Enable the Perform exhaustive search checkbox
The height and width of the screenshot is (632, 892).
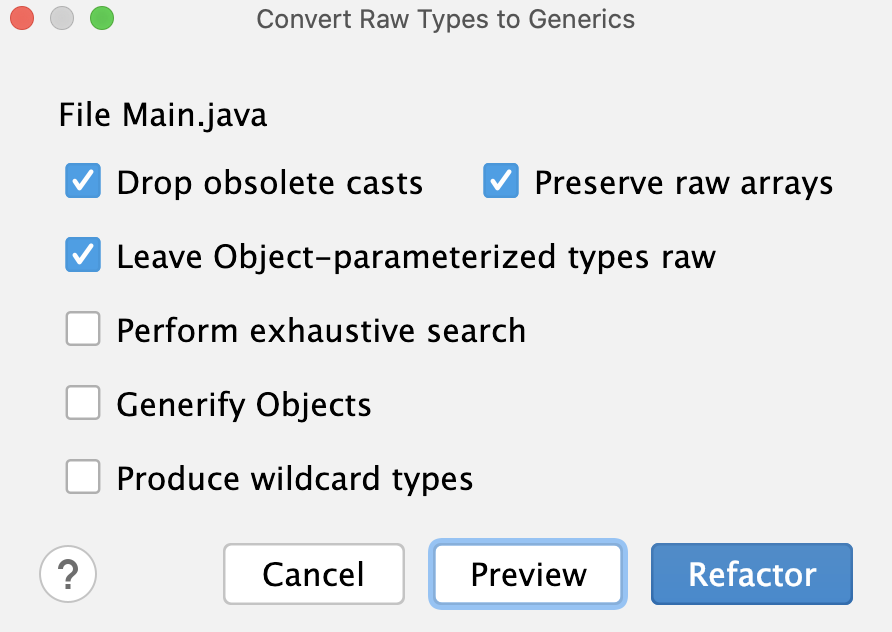tap(83, 329)
